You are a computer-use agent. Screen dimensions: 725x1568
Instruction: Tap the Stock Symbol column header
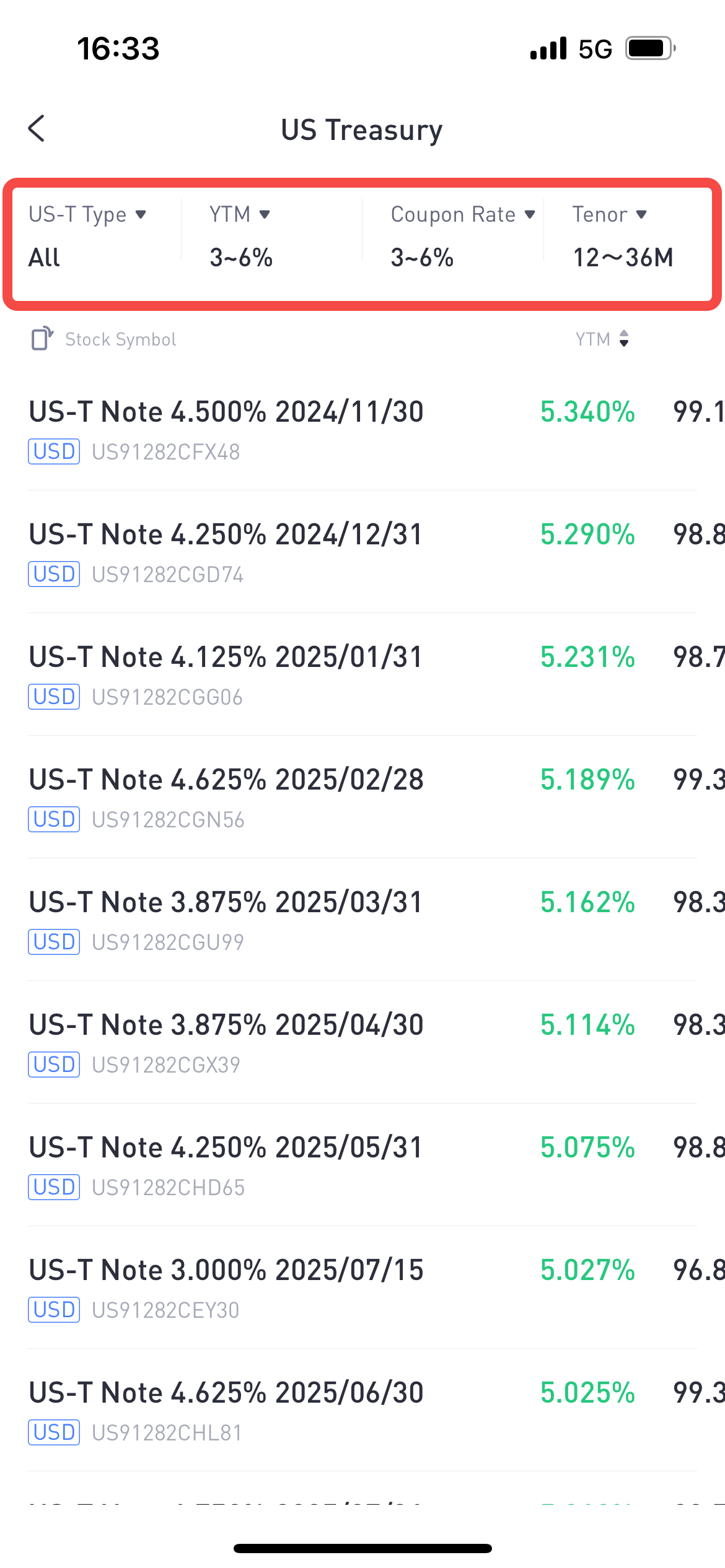(x=121, y=339)
